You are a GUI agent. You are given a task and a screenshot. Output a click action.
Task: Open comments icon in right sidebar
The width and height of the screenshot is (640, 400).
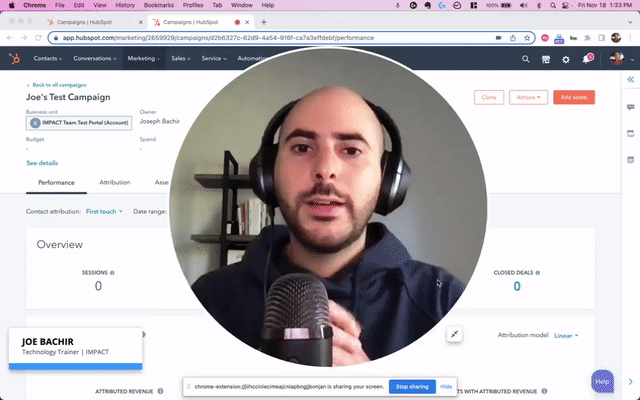tap(631, 107)
